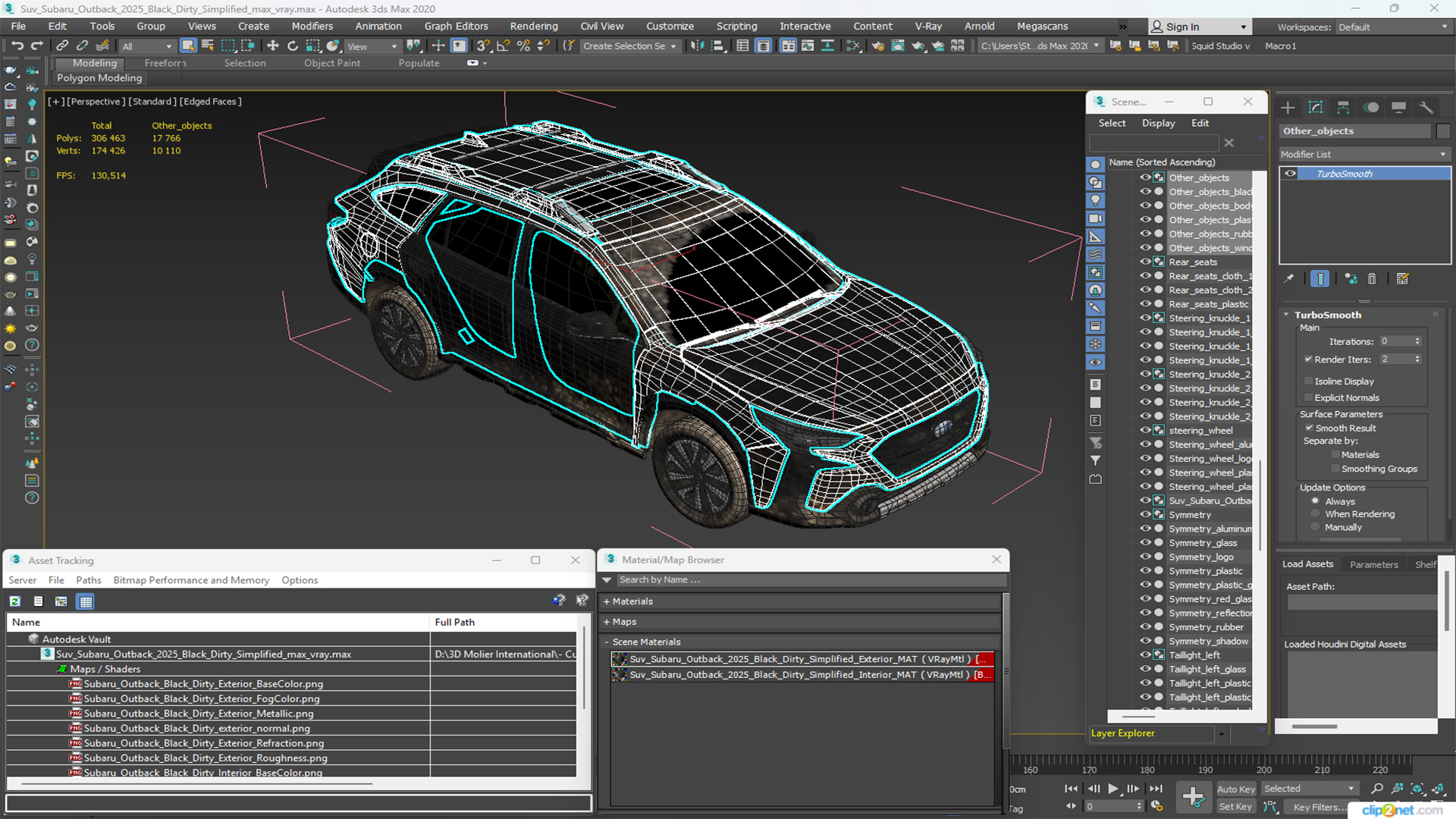This screenshot has width=1456, height=819.
Task: Click Zoom Extents Selected icon
Action: 1417,789
